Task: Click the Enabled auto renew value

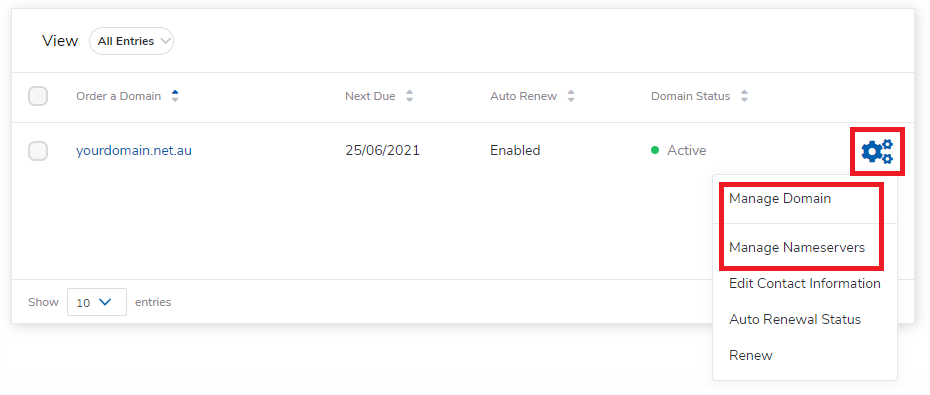Action: tap(515, 151)
